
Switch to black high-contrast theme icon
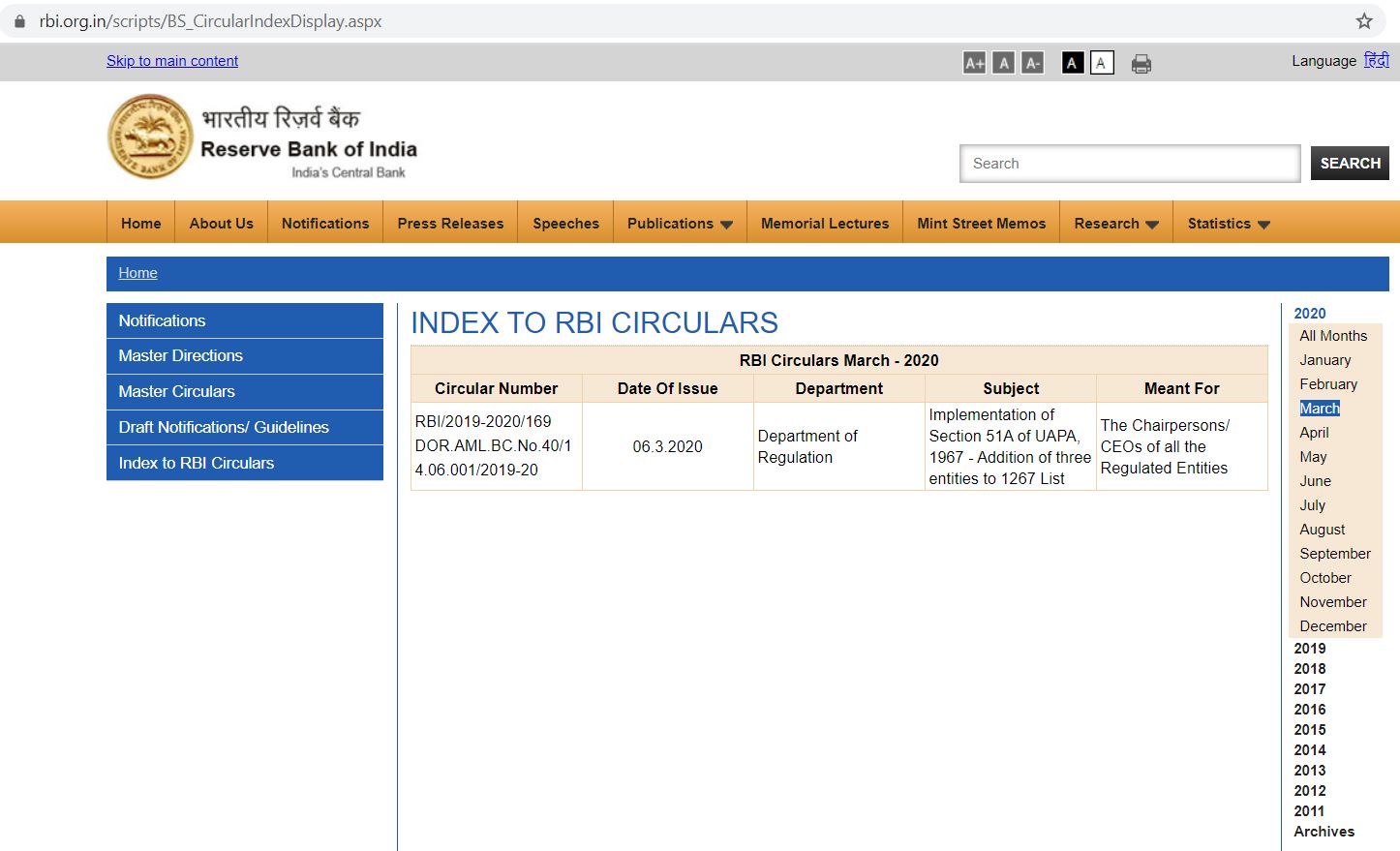coord(1072,63)
